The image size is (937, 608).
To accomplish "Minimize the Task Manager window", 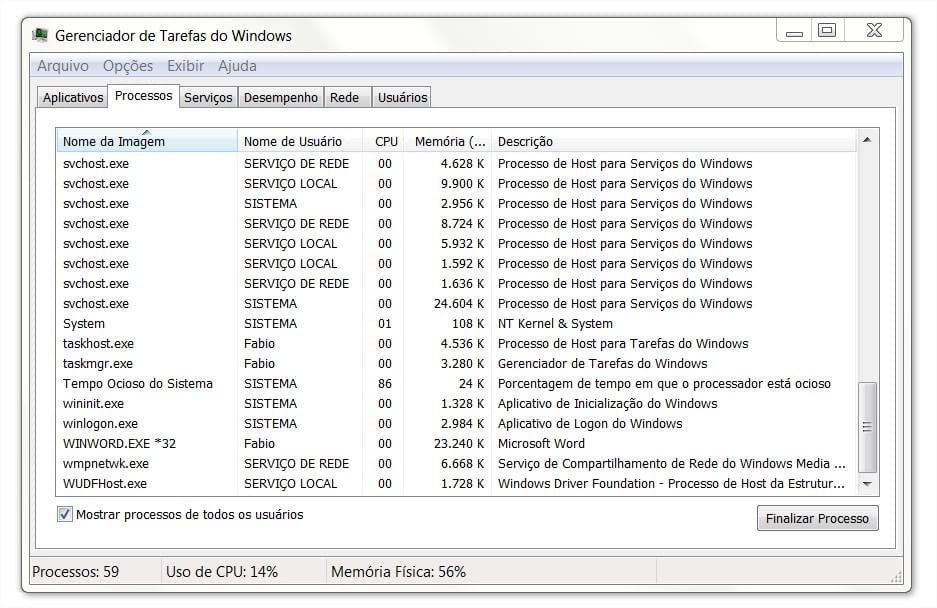I will 794,30.
